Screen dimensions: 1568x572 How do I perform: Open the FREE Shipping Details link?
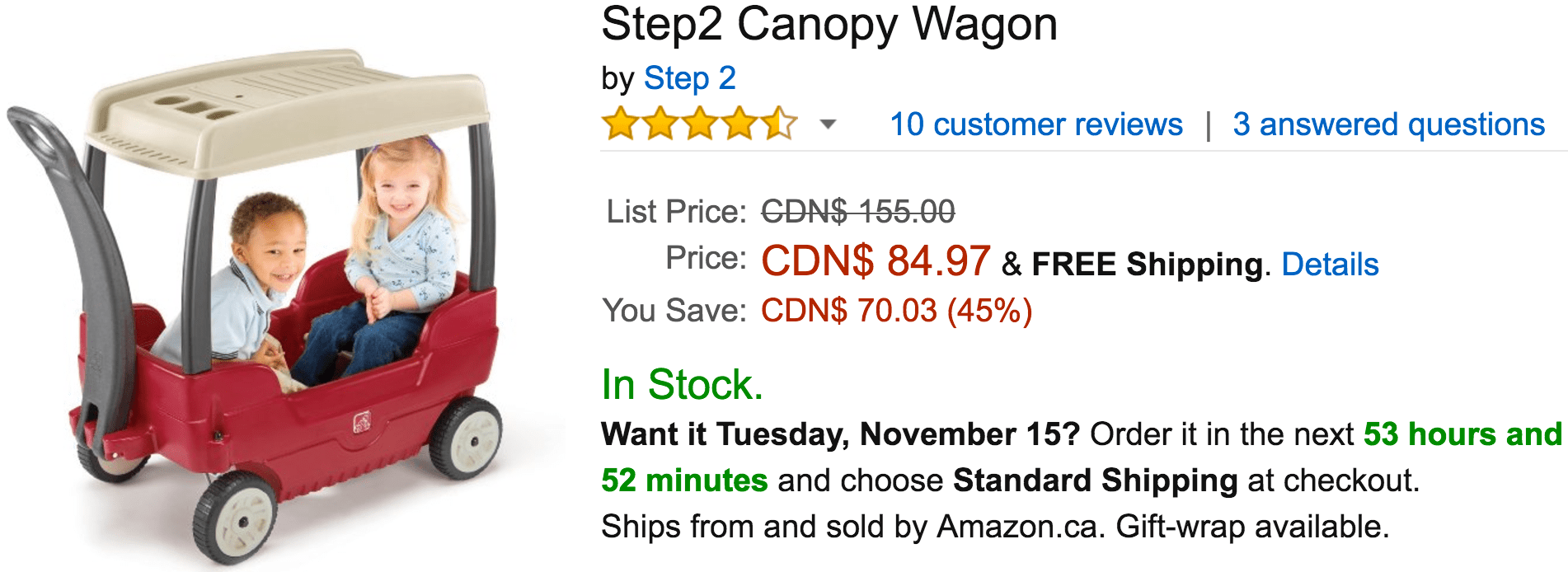coord(1330,265)
